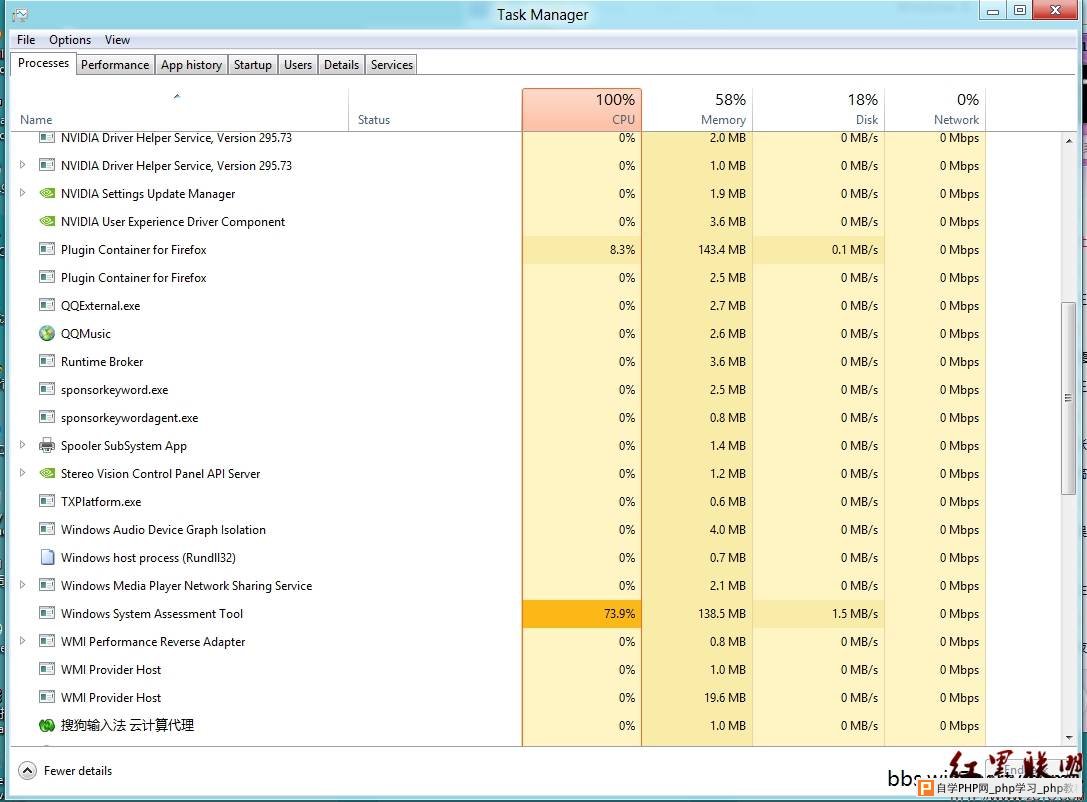The image size is (1087, 802).
Task: Click the QQMusic process icon
Action: pos(46,334)
